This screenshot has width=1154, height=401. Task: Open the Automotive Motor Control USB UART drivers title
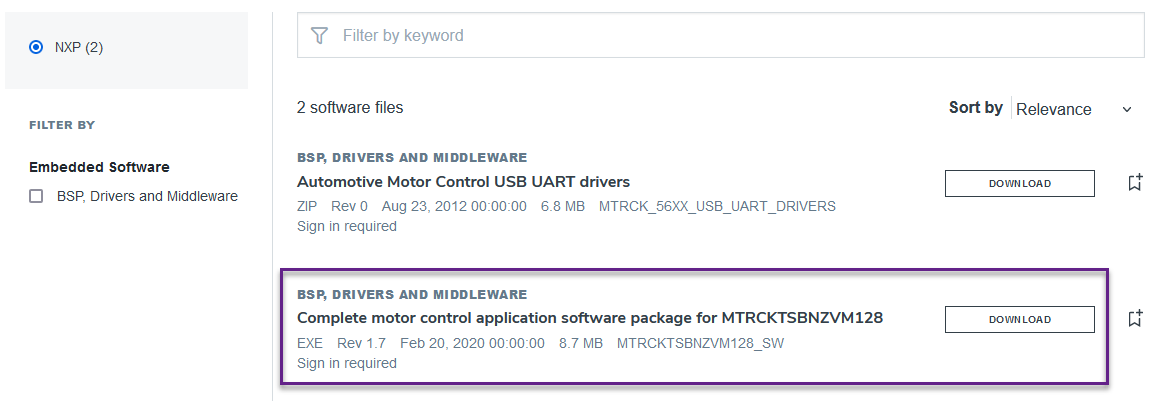463,182
